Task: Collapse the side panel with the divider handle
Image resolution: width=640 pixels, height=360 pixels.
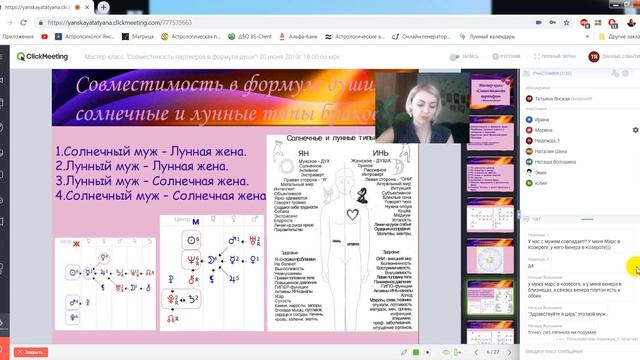Action: point(518,214)
